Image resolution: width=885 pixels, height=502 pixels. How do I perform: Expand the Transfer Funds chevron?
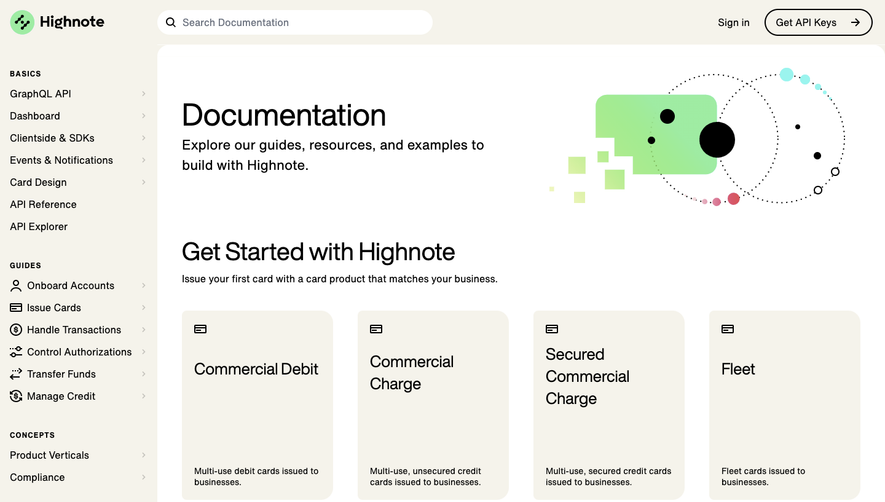(143, 374)
